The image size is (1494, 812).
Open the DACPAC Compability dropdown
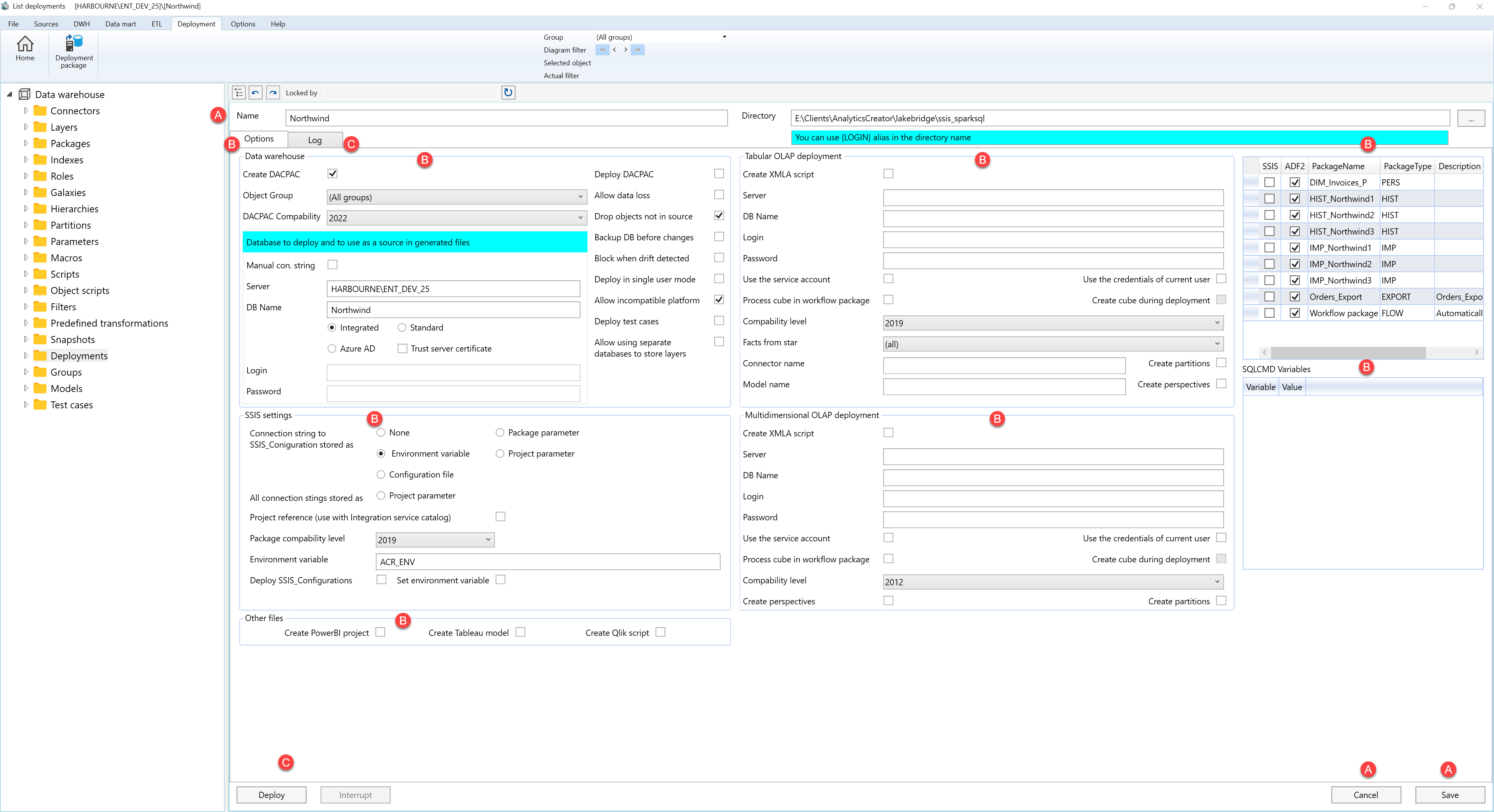click(x=456, y=218)
